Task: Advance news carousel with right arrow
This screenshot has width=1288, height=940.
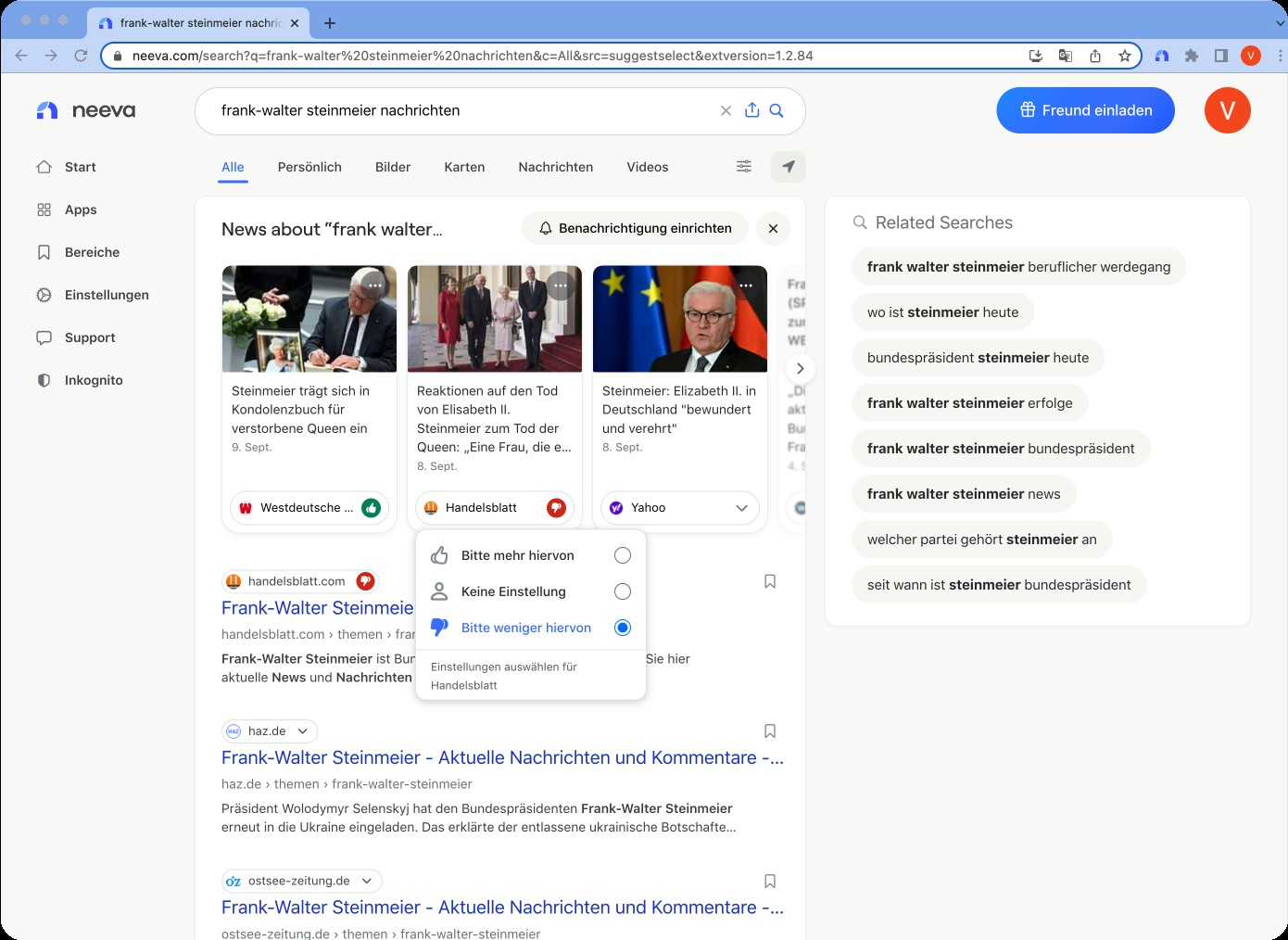Action: coord(800,368)
